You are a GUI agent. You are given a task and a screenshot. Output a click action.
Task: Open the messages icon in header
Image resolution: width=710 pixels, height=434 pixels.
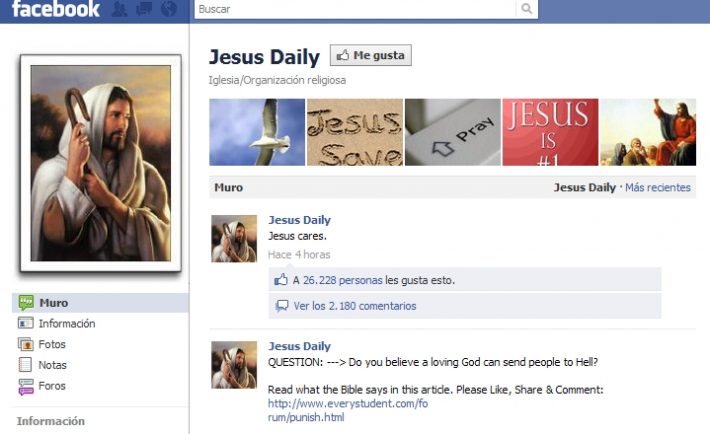click(x=144, y=9)
